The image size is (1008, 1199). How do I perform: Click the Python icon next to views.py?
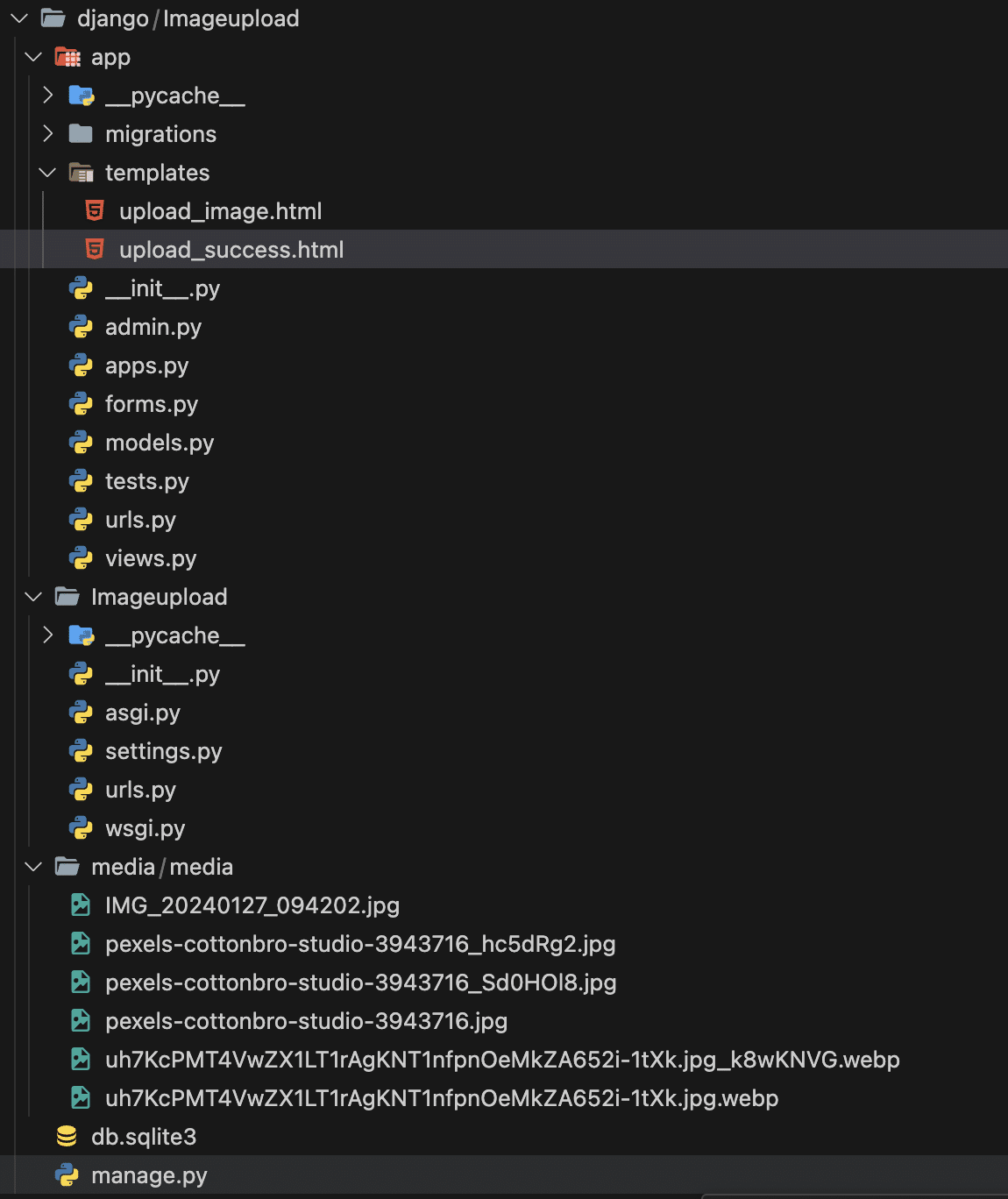click(x=81, y=558)
